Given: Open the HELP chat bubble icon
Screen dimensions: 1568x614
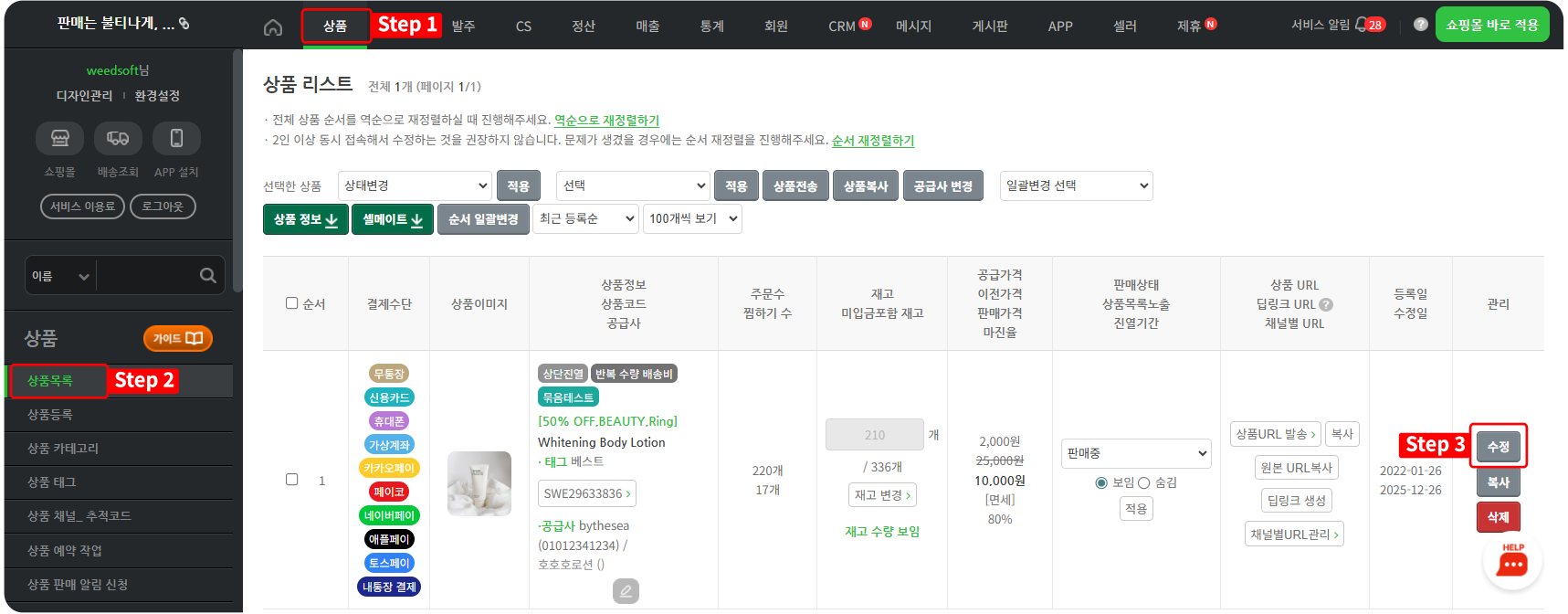Looking at the screenshot, I should click(1512, 561).
